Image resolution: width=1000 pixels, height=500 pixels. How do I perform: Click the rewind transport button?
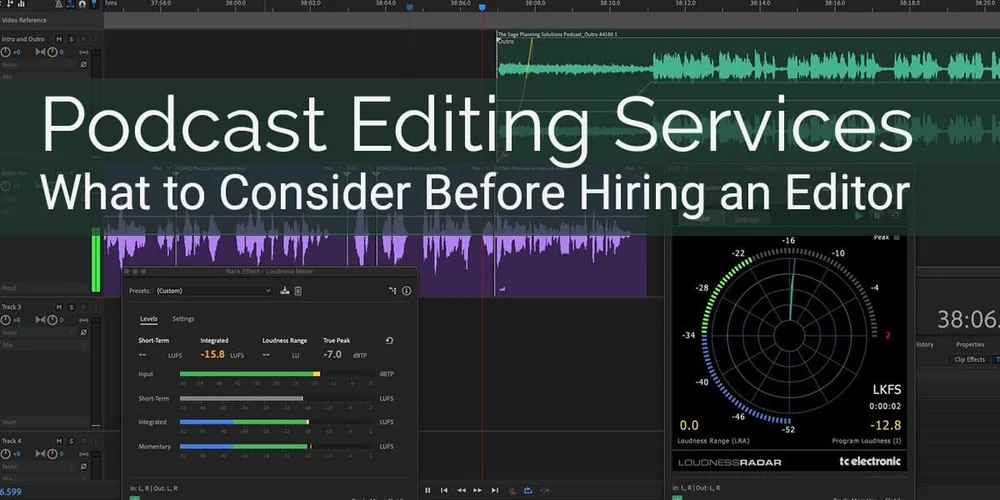[x=461, y=490]
